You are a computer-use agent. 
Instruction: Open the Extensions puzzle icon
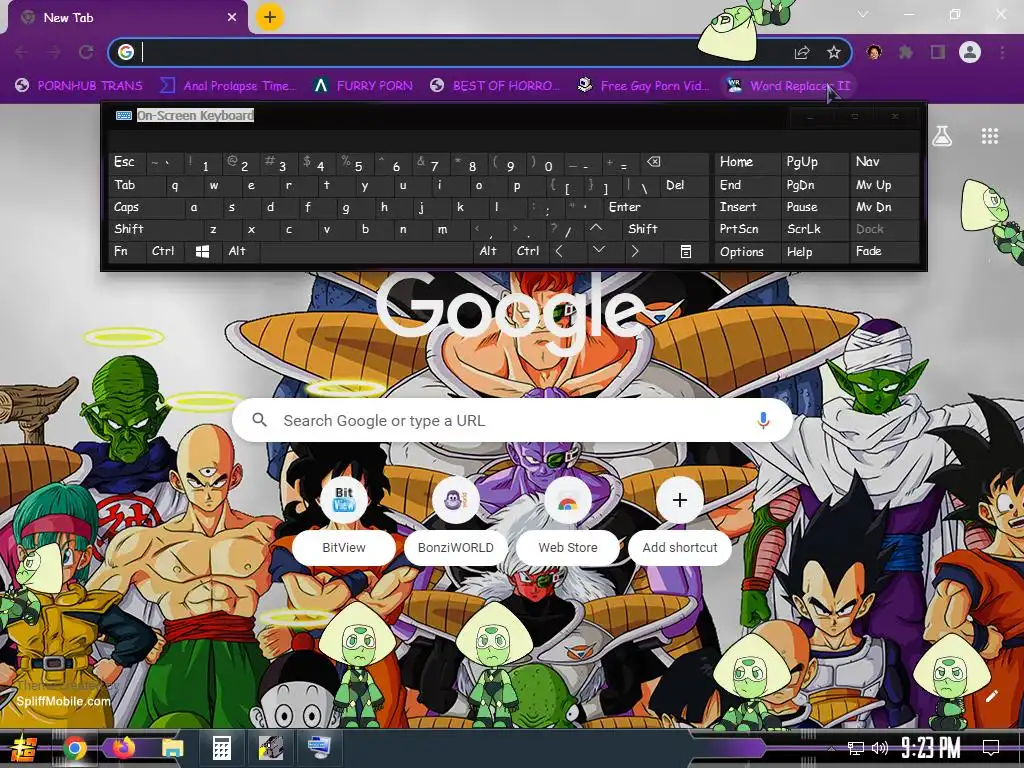pyautogui.click(x=905, y=52)
